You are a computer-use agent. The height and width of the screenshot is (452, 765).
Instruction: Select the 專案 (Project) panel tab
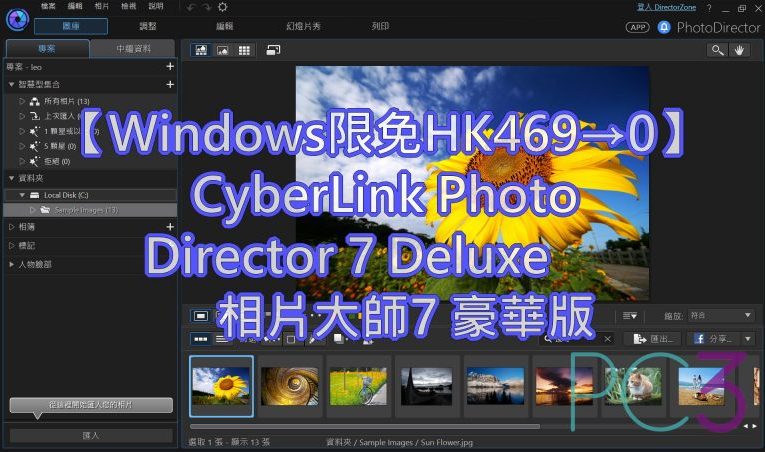click(x=47, y=48)
